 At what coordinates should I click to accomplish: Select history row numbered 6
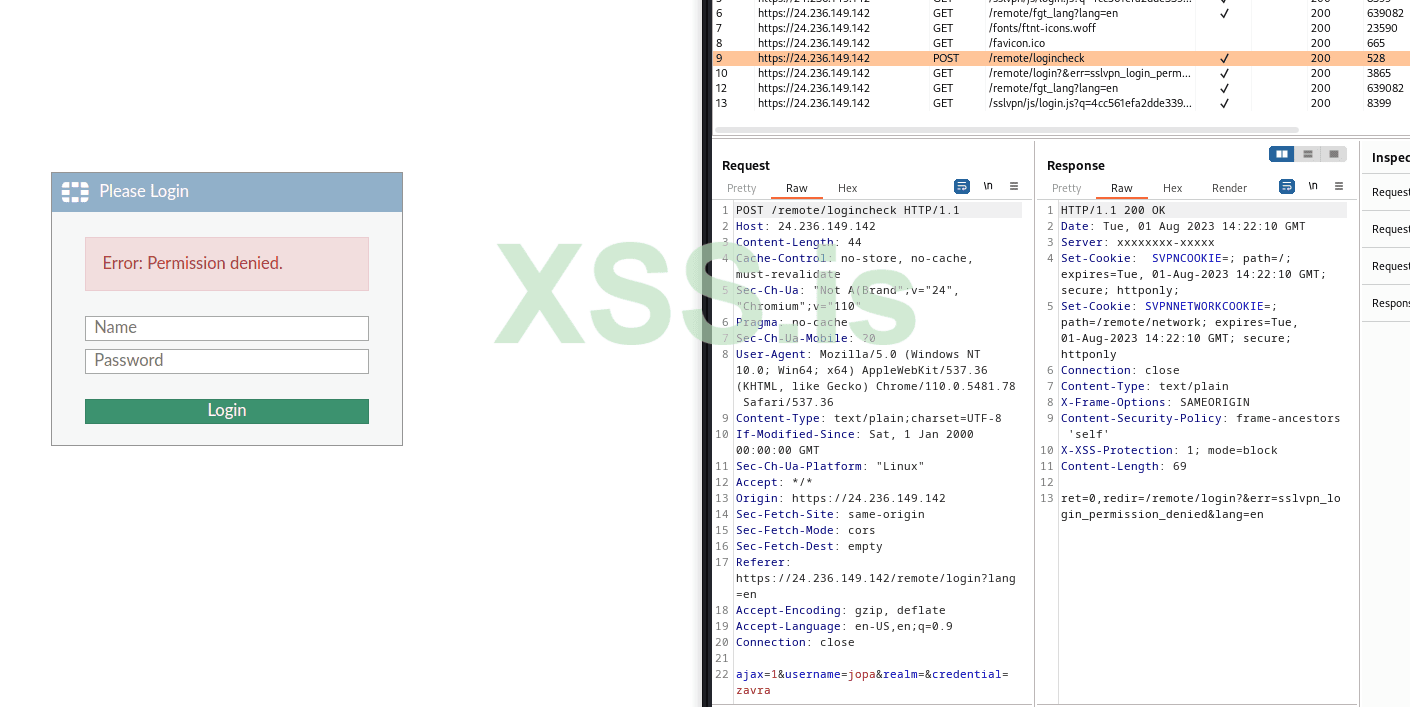[x=1061, y=13]
